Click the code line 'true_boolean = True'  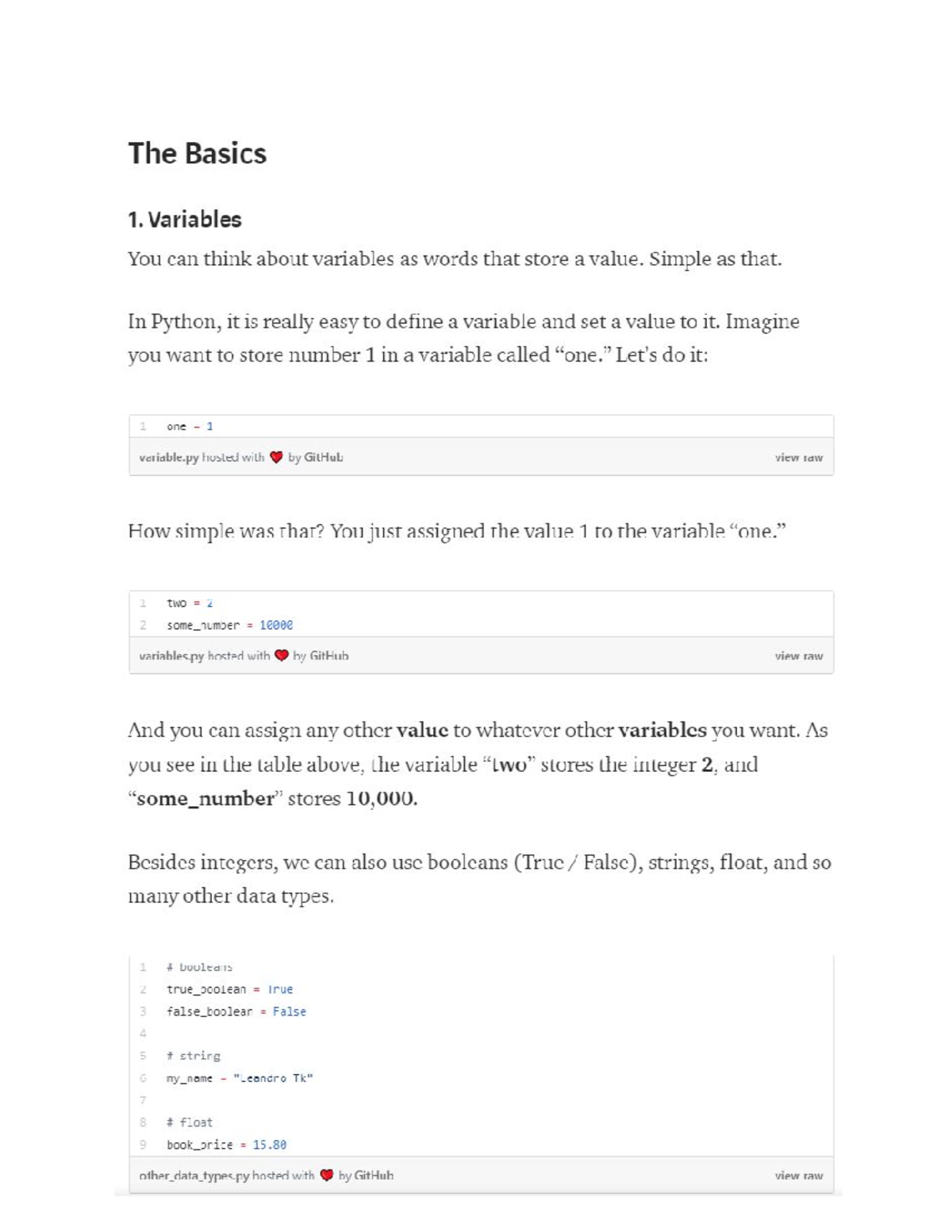[230, 989]
